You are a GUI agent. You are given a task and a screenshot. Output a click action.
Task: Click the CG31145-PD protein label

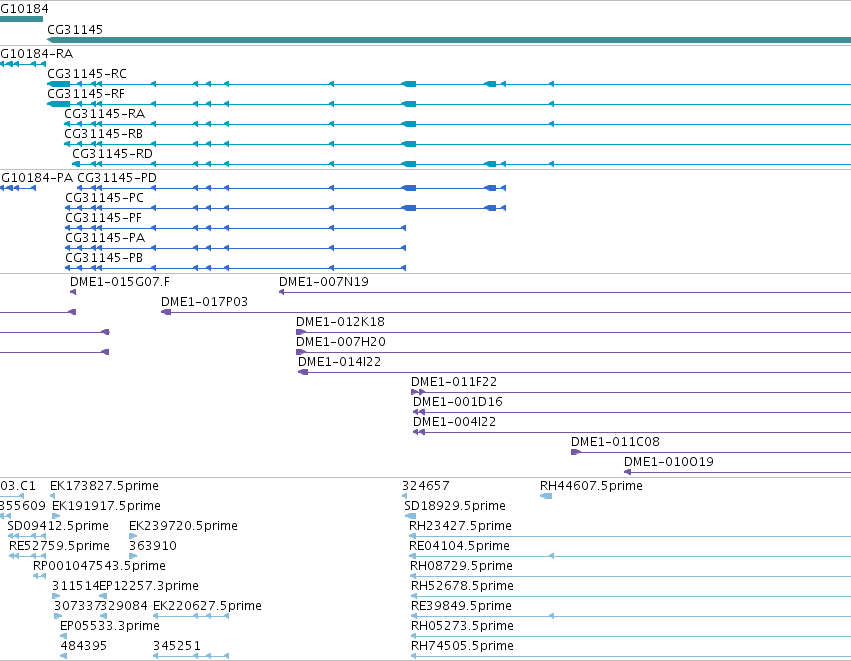click(x=117, y=178)
